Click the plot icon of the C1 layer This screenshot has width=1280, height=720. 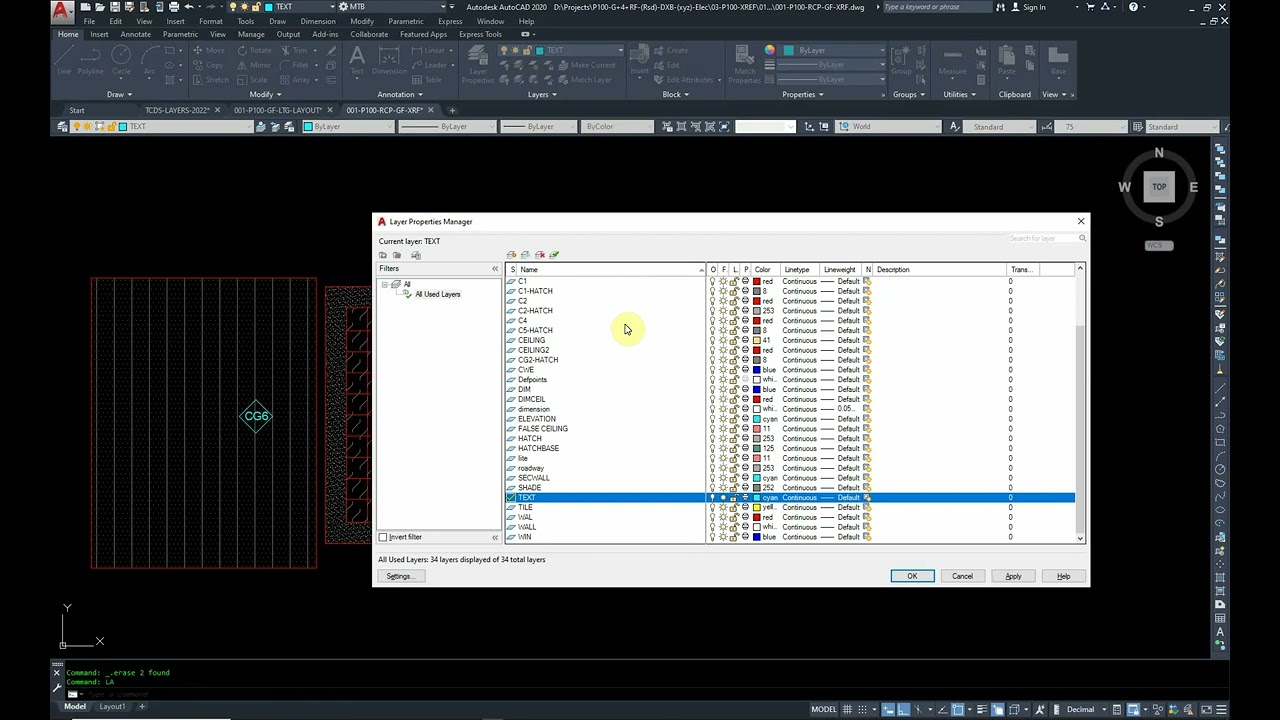pos(745,281)
